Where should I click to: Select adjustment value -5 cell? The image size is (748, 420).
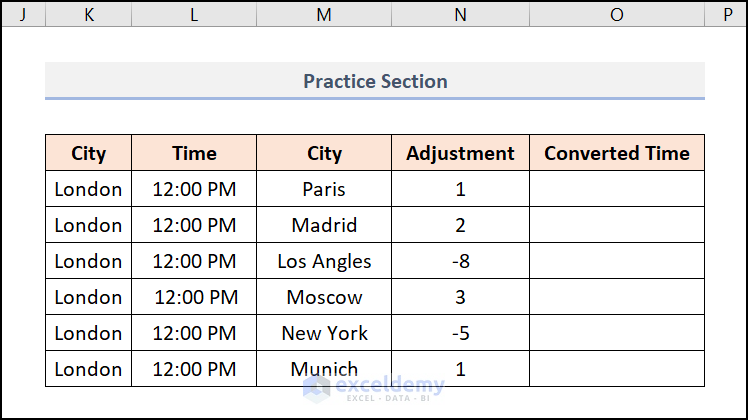[460, 333]
